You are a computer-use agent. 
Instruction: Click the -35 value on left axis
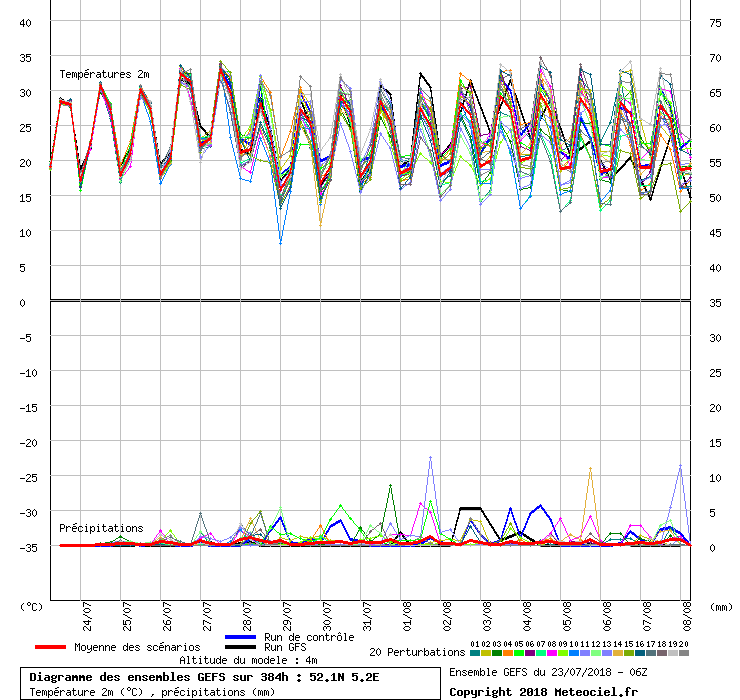[28, 548]
